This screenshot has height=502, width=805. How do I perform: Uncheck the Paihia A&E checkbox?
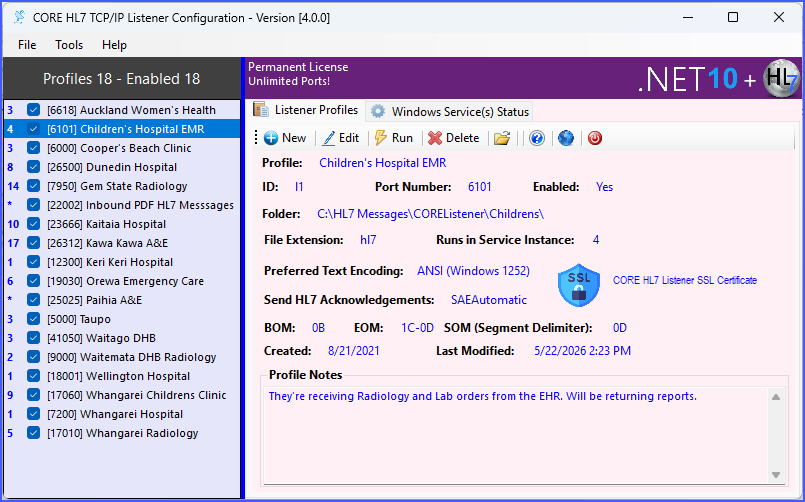33,300
